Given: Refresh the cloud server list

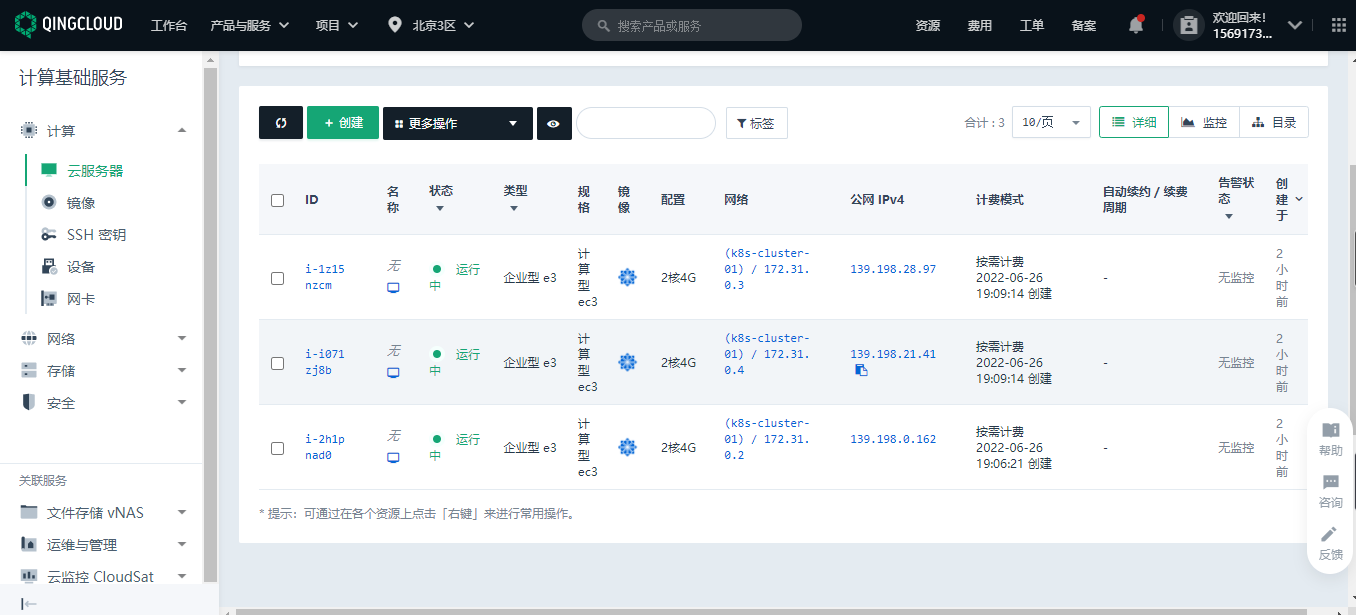Looking at the screenshot, I should coord(280,122).
